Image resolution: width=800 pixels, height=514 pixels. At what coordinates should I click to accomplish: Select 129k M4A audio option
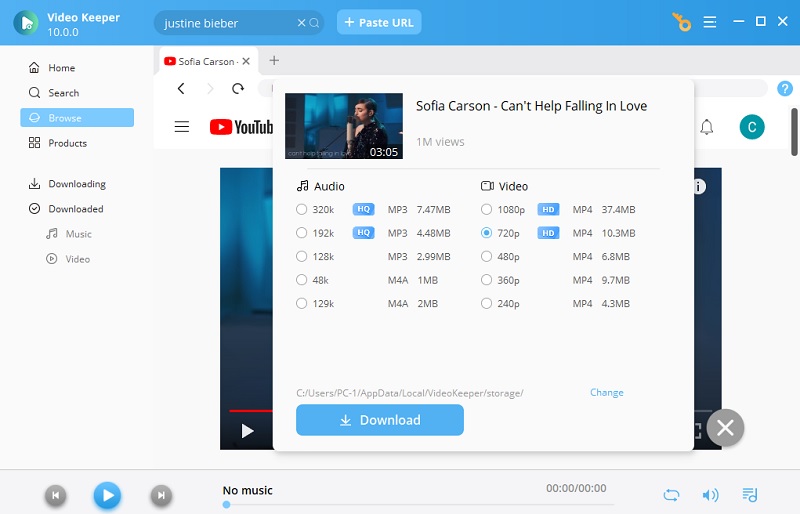click(302, 303)
